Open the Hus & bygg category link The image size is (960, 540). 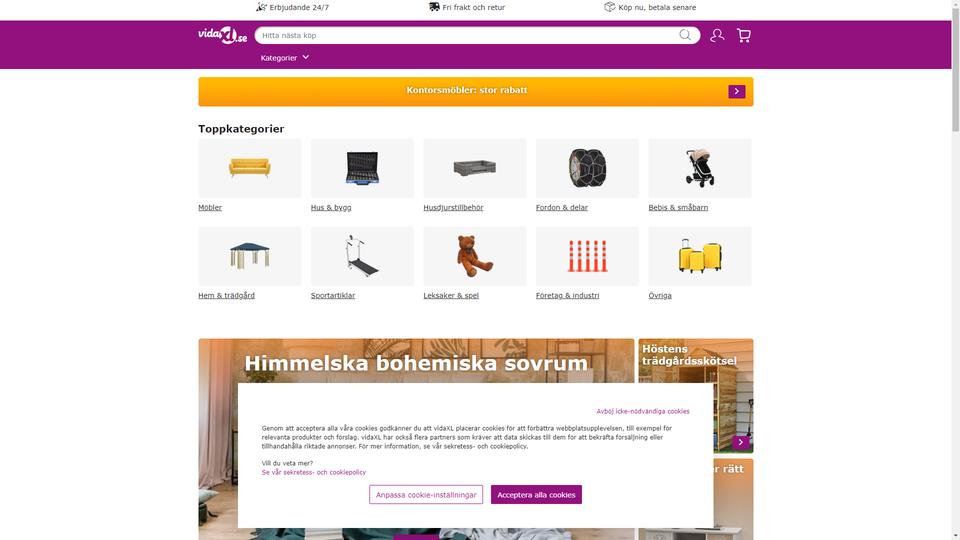tap(331, 208)
